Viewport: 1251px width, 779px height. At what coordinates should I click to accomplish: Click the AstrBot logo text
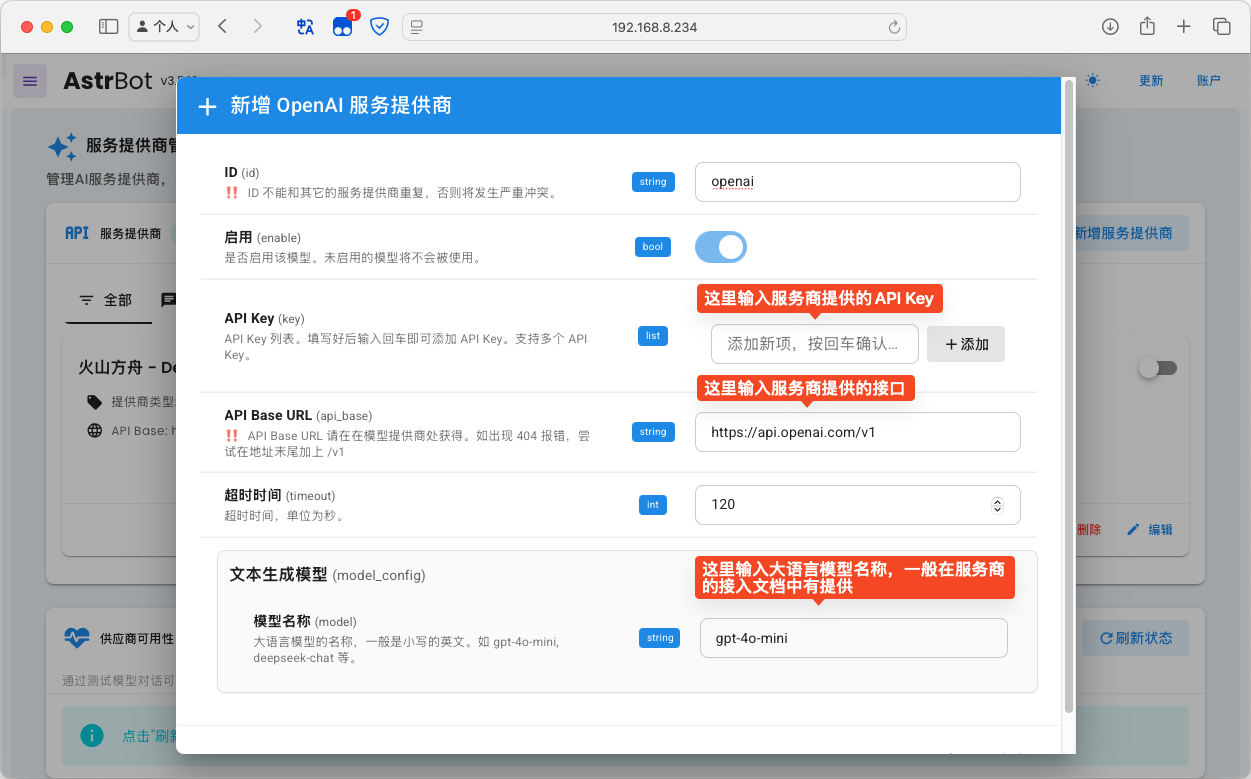tap(108, 81)
